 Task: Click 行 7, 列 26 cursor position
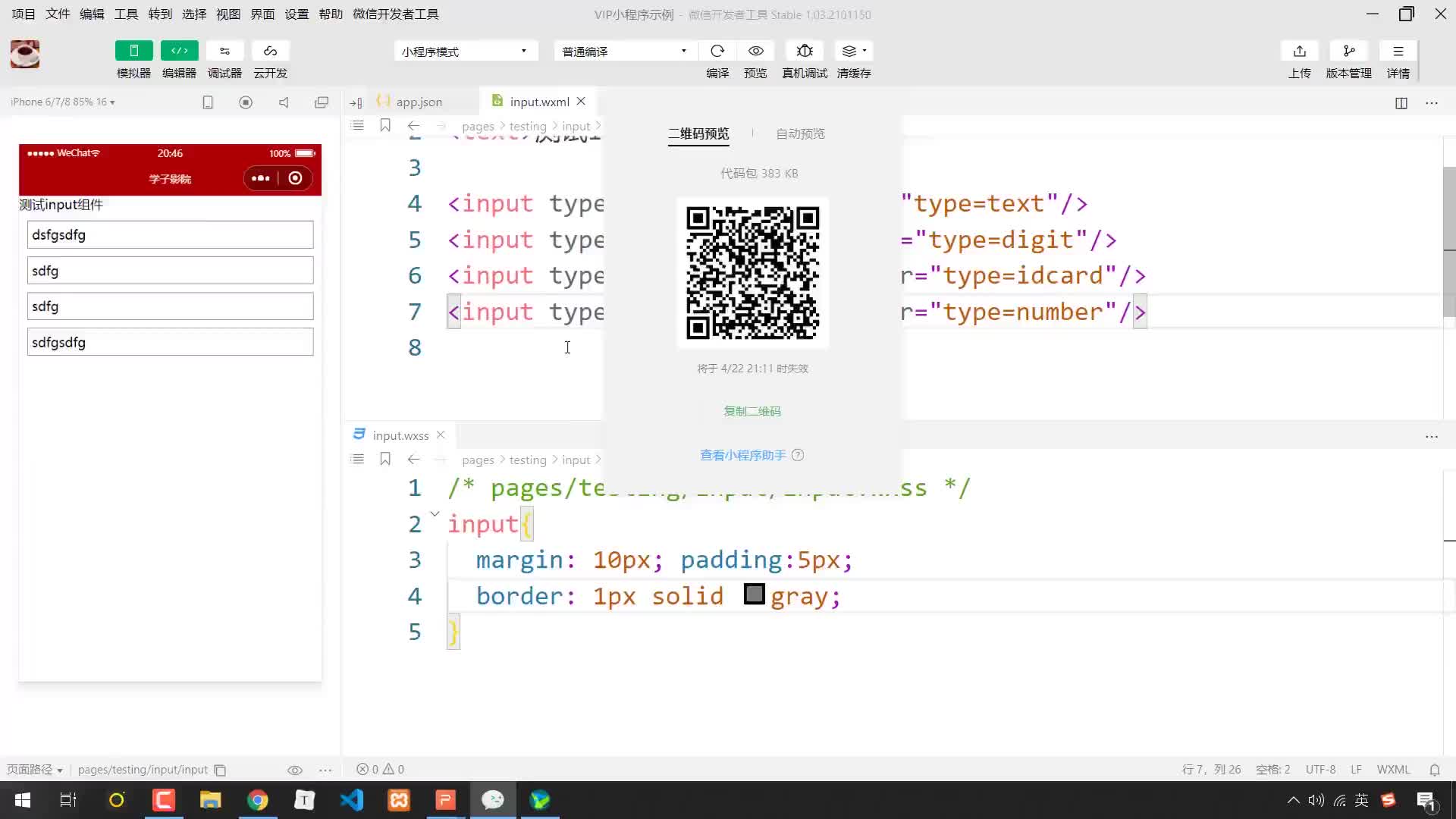point(1211,770)
